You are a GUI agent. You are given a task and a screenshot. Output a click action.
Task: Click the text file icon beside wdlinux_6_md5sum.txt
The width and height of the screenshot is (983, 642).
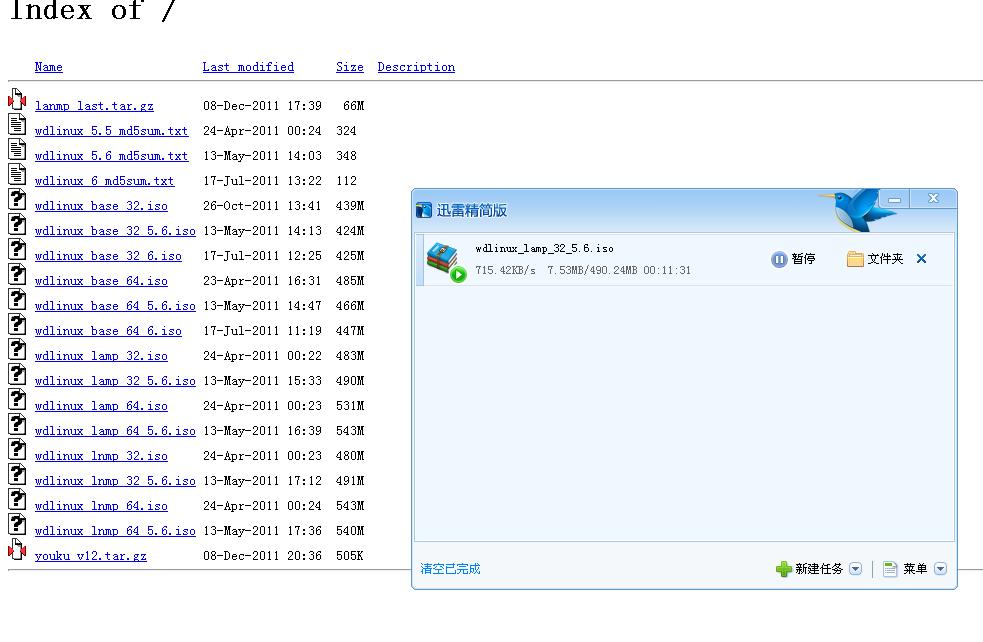[x=17, y=175]
